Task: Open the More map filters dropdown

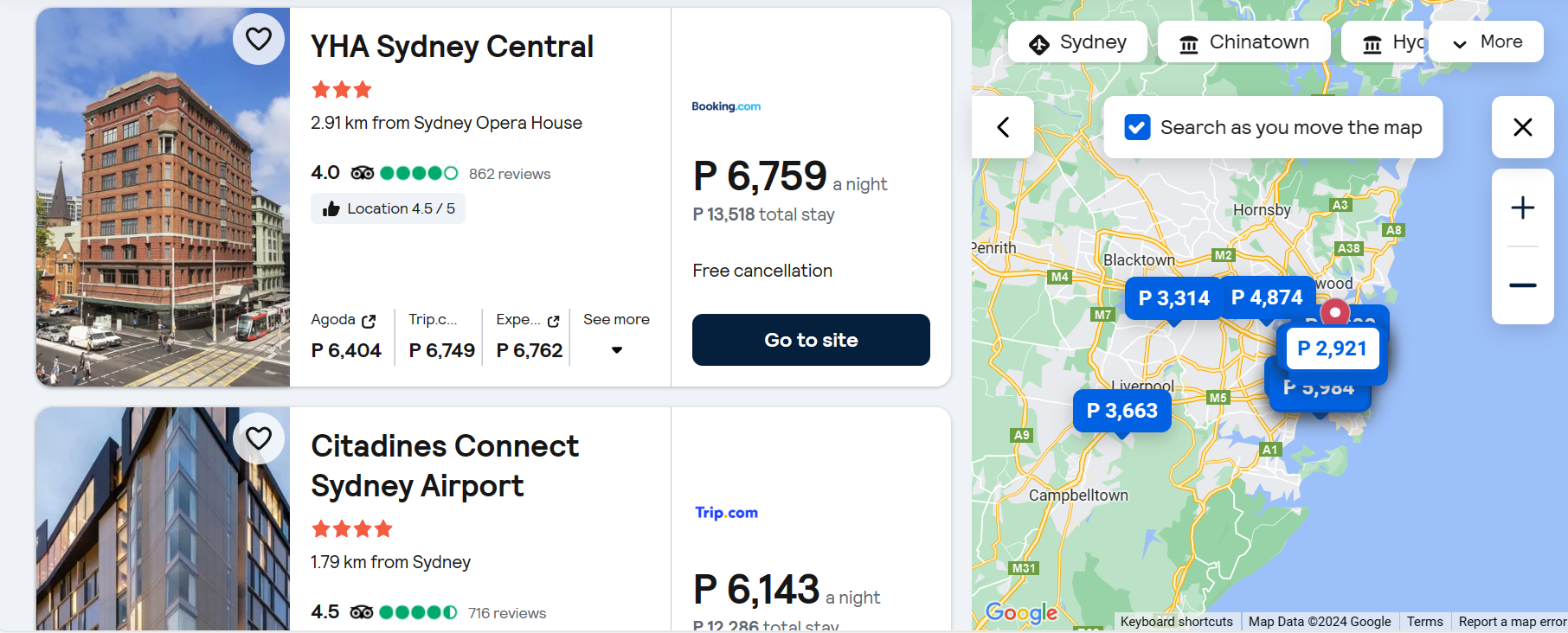Action: click(1486, 42)
